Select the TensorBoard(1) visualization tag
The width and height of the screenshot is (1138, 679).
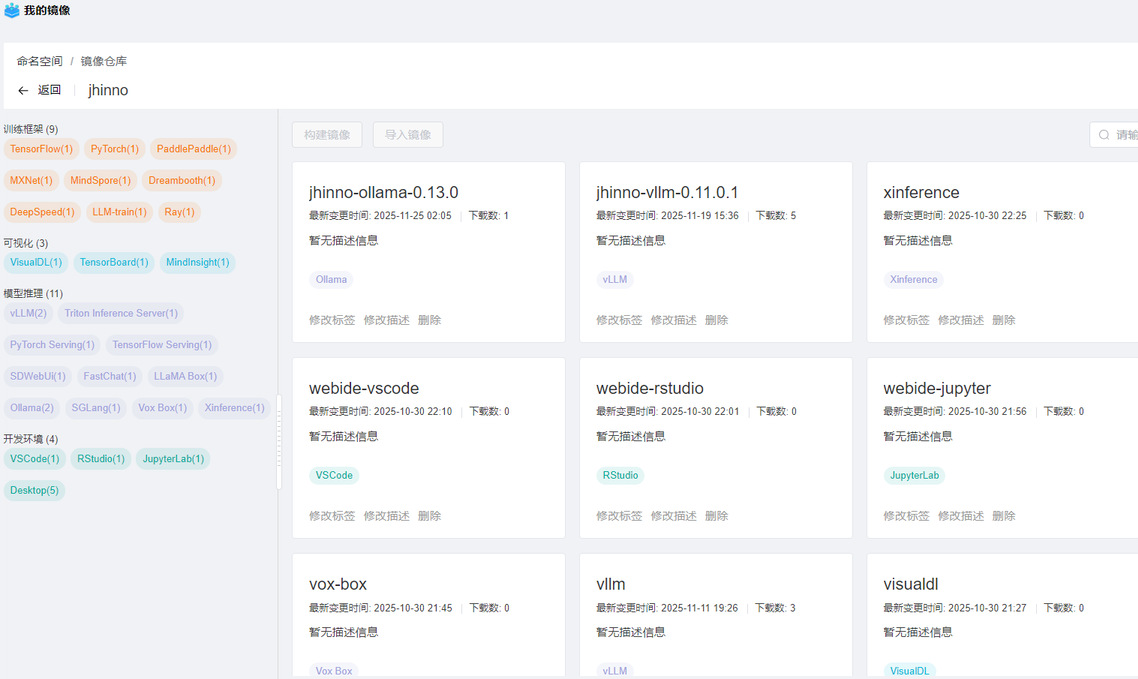[x=114, y=262]
